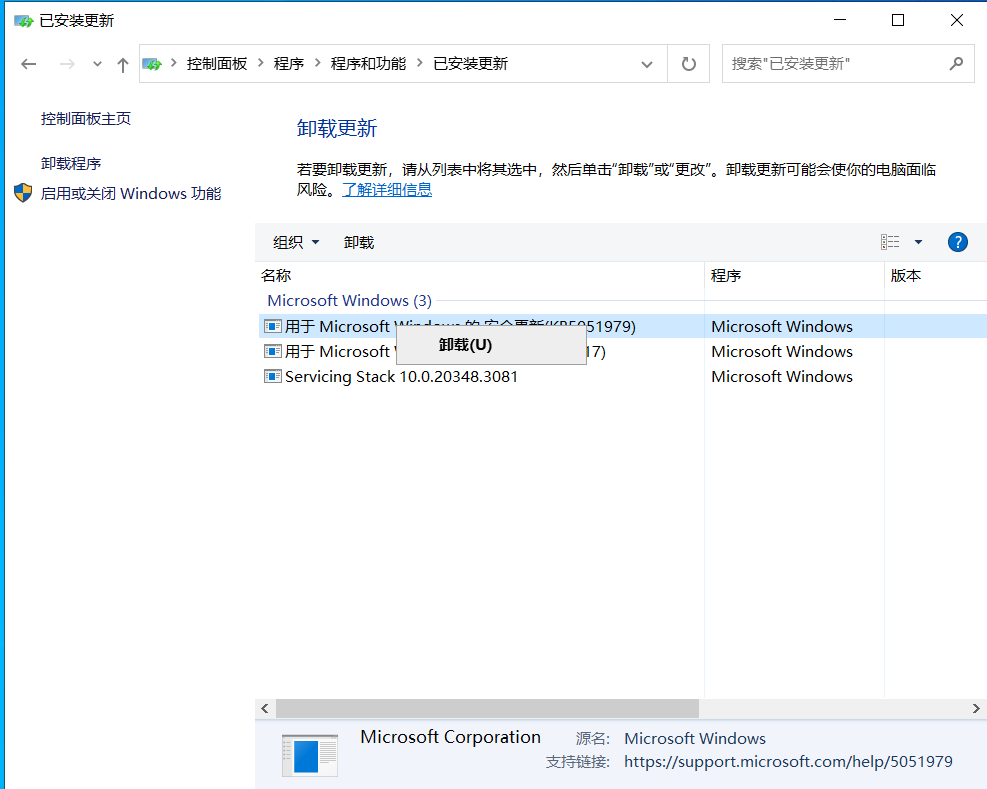987x789 pixels.
Task: Select Servicing Stack 10.0.20348.3081 entry
Action: coord(401,377)
